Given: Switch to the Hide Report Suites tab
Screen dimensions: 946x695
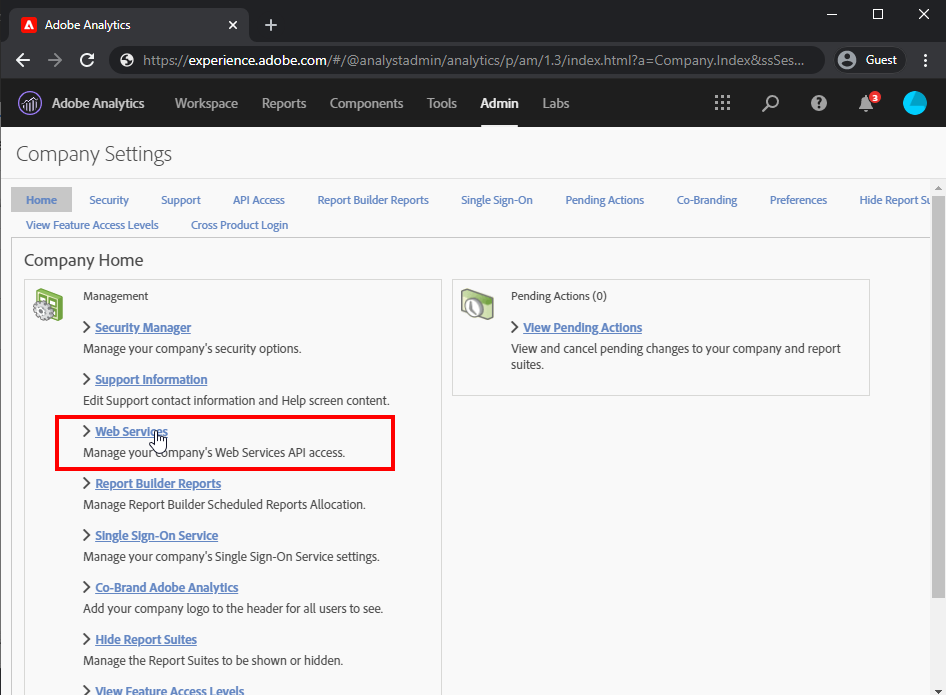Looking at the screenshot, I should 895,200.
